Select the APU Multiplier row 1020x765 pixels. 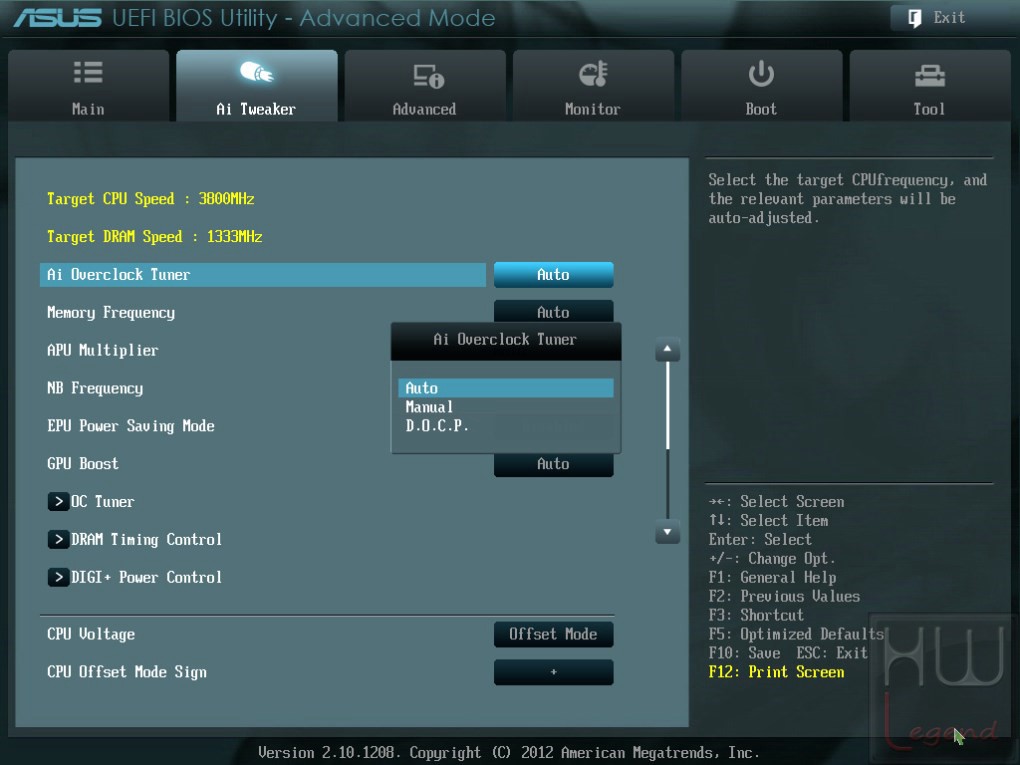click(x=102, y=351)
